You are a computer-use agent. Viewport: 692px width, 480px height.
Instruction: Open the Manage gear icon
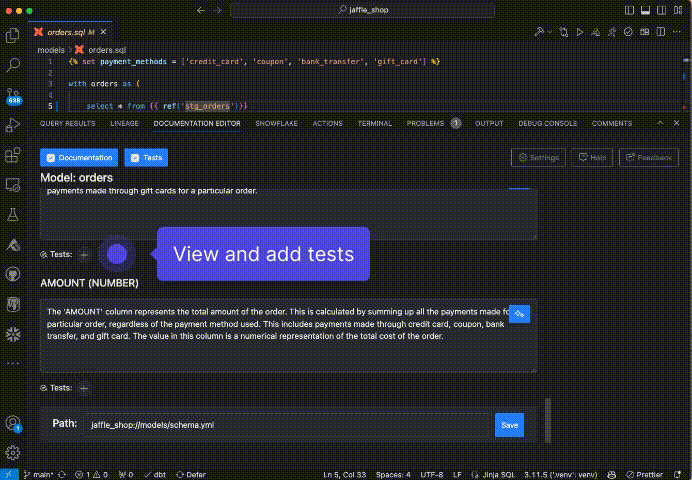tap(13, 452)
